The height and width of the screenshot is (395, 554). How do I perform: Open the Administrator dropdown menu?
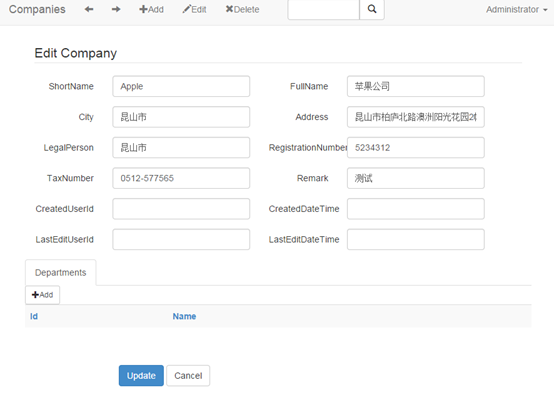click(x=517, y=10)
